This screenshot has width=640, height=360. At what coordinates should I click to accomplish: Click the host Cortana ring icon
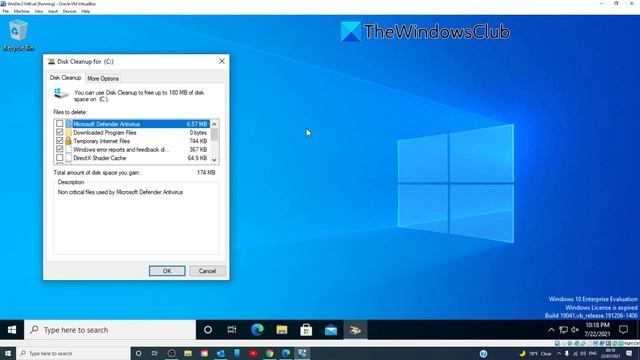(138, 353)
